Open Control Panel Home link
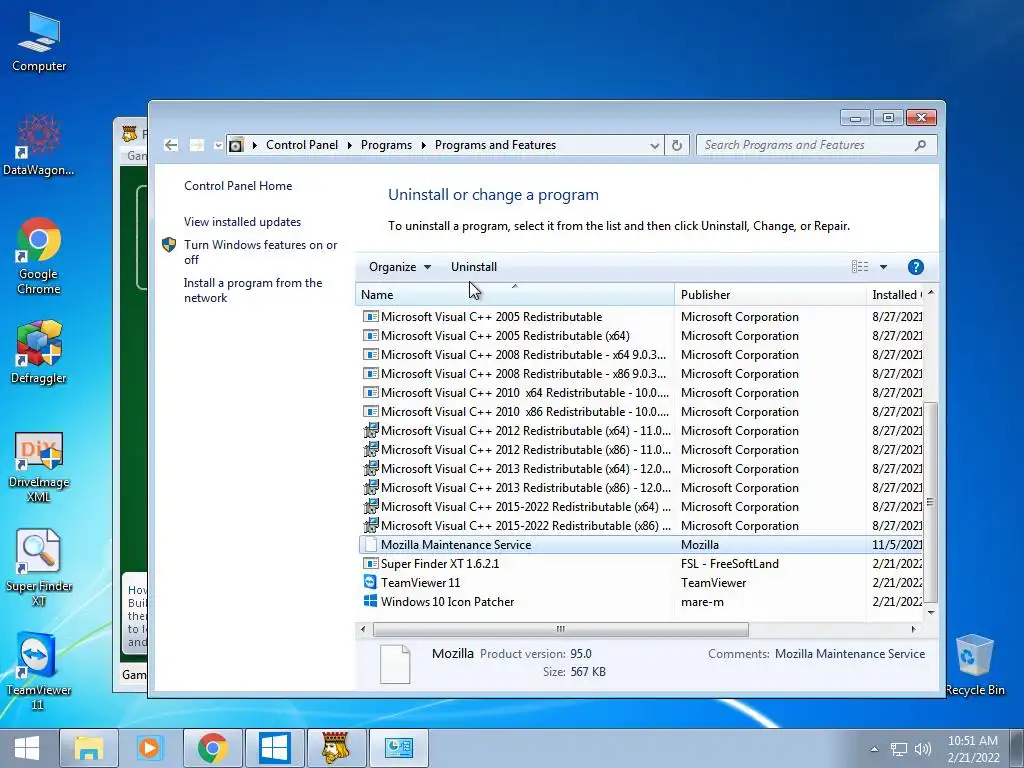 pyautogui.click(x=238, y=185)
